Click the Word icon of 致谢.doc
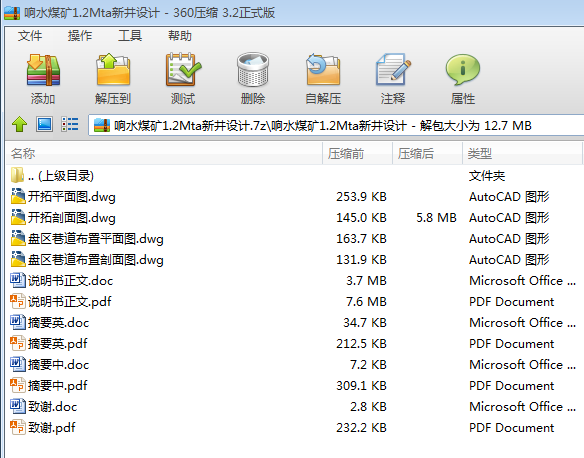Image resolution: width=584 pixels, height=458 pixels. (18, 407)
